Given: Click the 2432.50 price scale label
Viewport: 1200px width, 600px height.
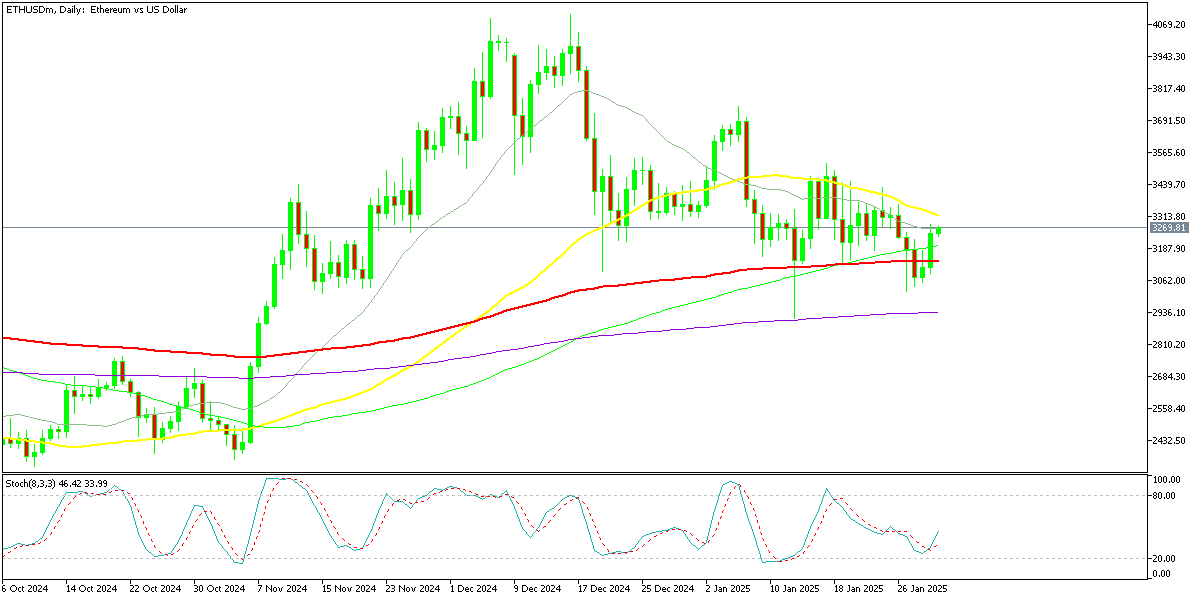Looking at the screenshot, I should pos(1168,440).
